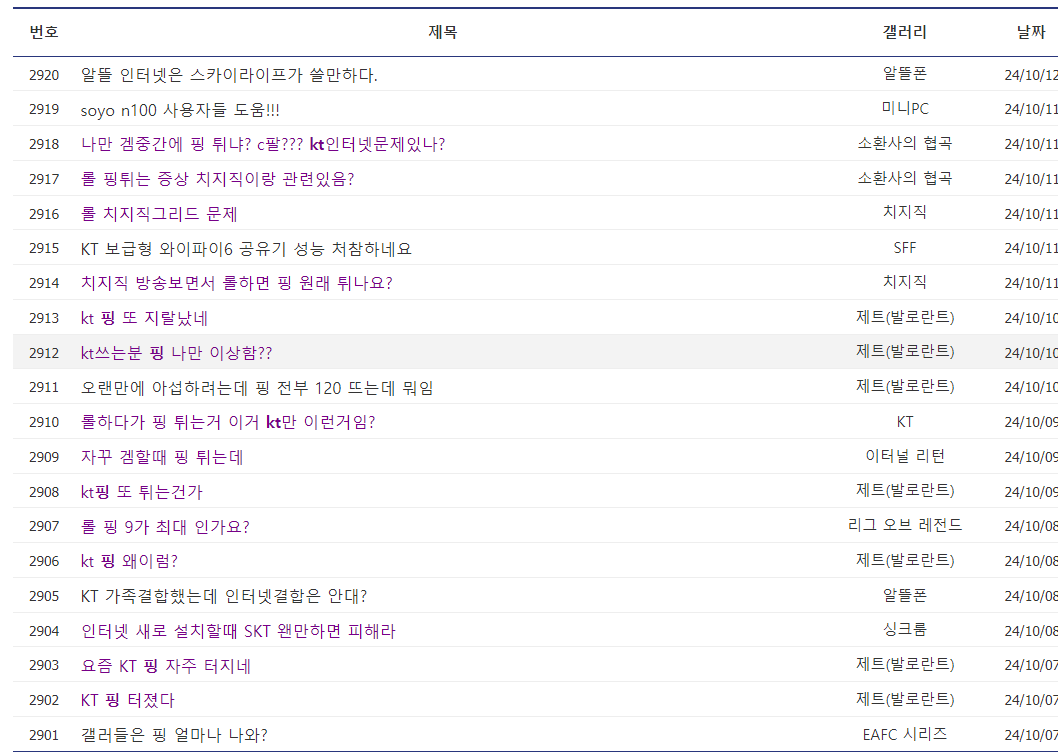Click post number 2920

click(44, 75)
